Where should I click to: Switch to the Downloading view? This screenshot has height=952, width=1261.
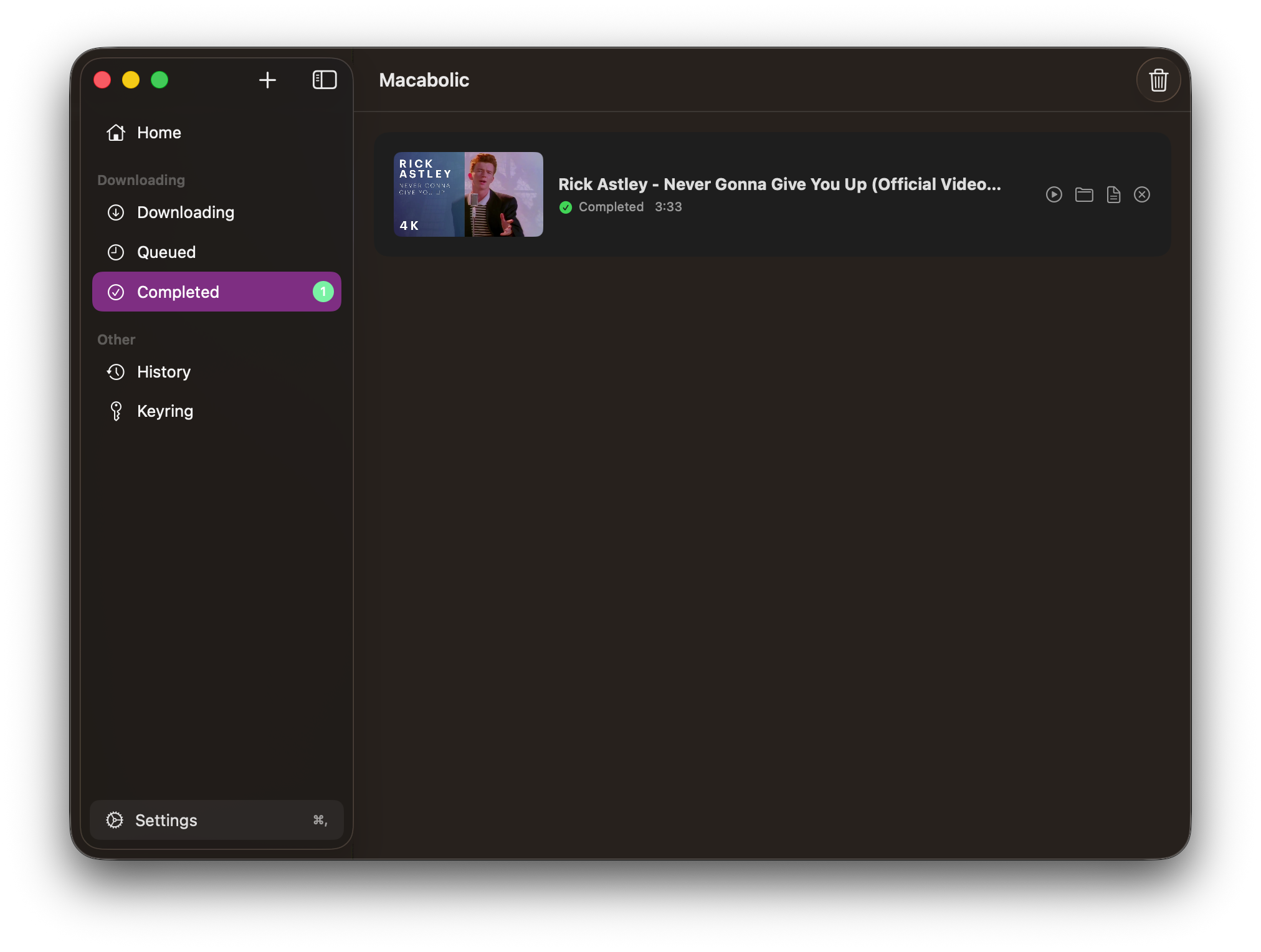click(x=185, y=212)
